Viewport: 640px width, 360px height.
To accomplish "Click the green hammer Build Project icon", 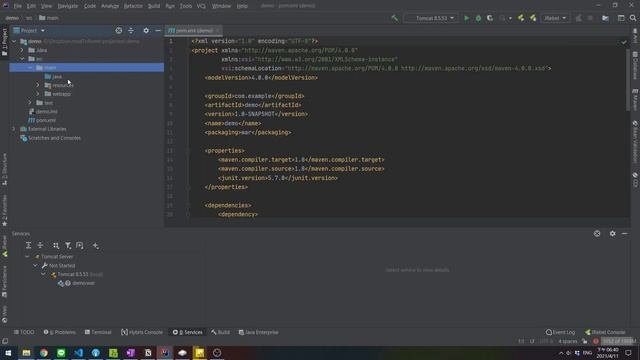I will 394,18.
